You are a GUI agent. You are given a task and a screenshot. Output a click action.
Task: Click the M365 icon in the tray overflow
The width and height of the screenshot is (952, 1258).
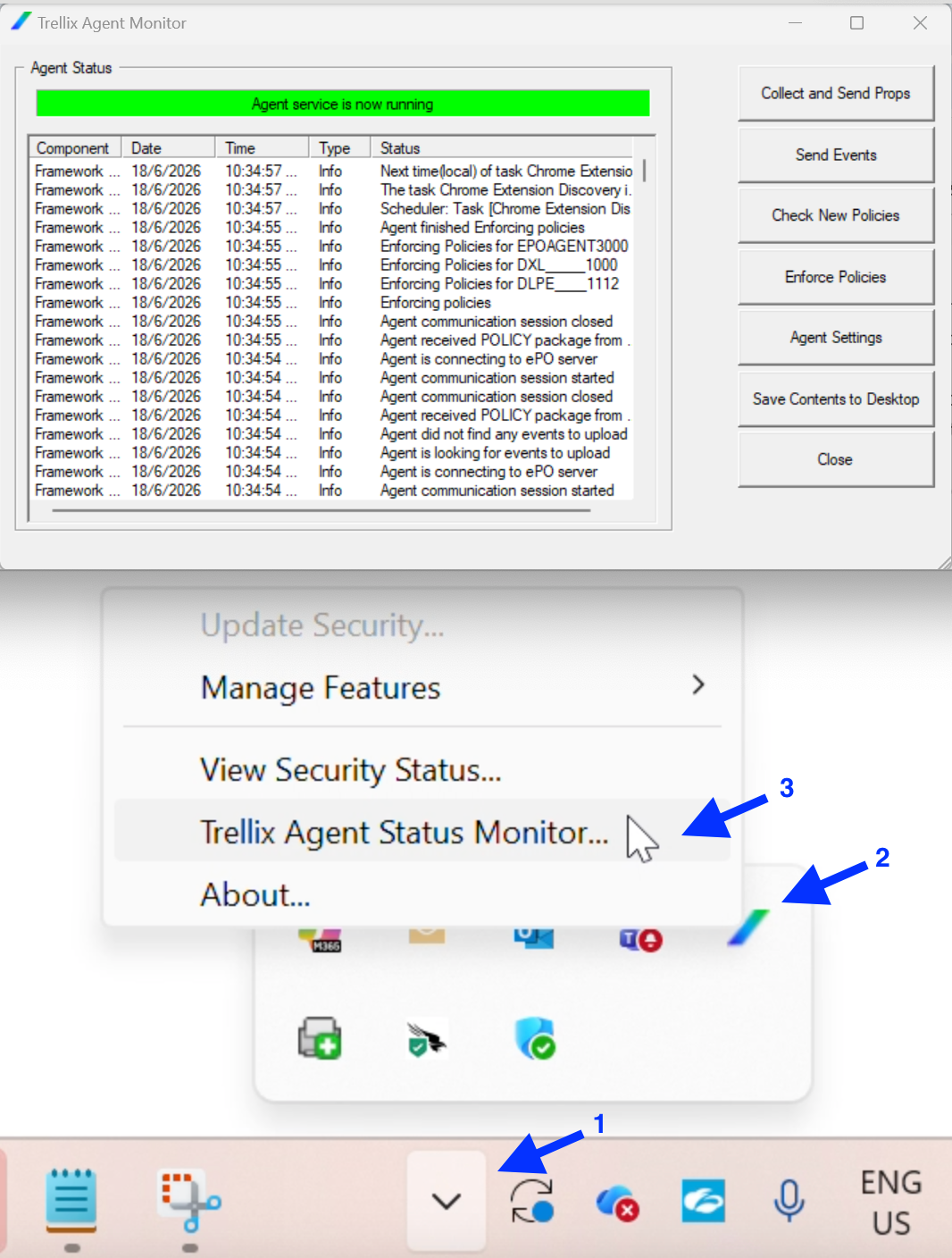tap(320, 940)
